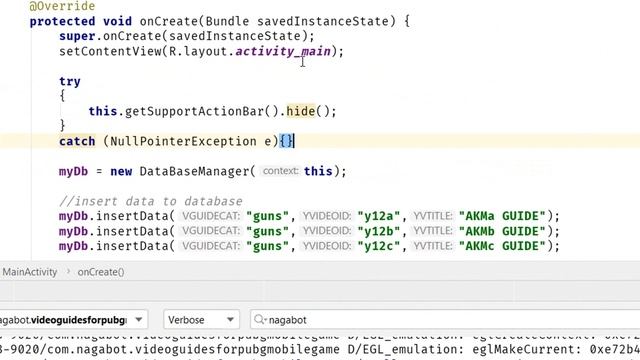
Task: Click activity_main layout reference
Action: (283, 51)
